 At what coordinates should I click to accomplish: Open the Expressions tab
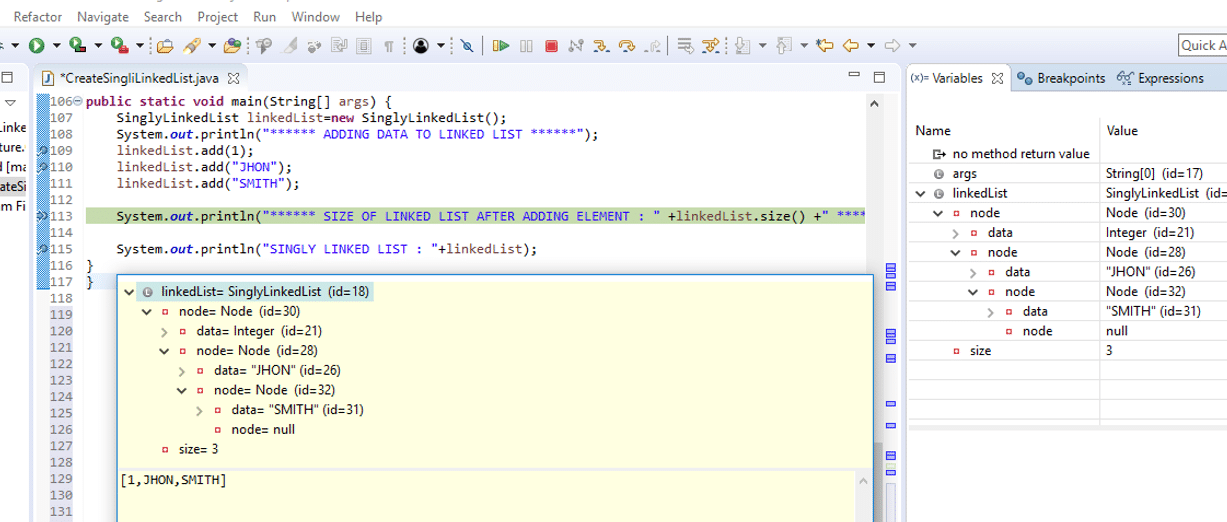(1170, 78)
